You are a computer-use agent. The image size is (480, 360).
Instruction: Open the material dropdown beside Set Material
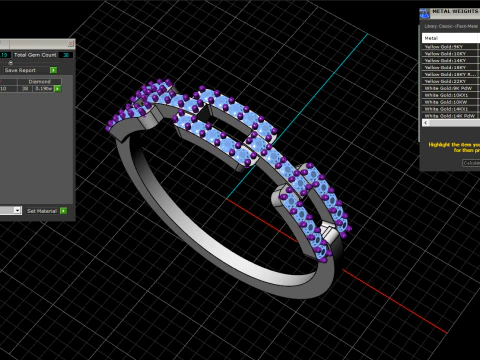17,210
